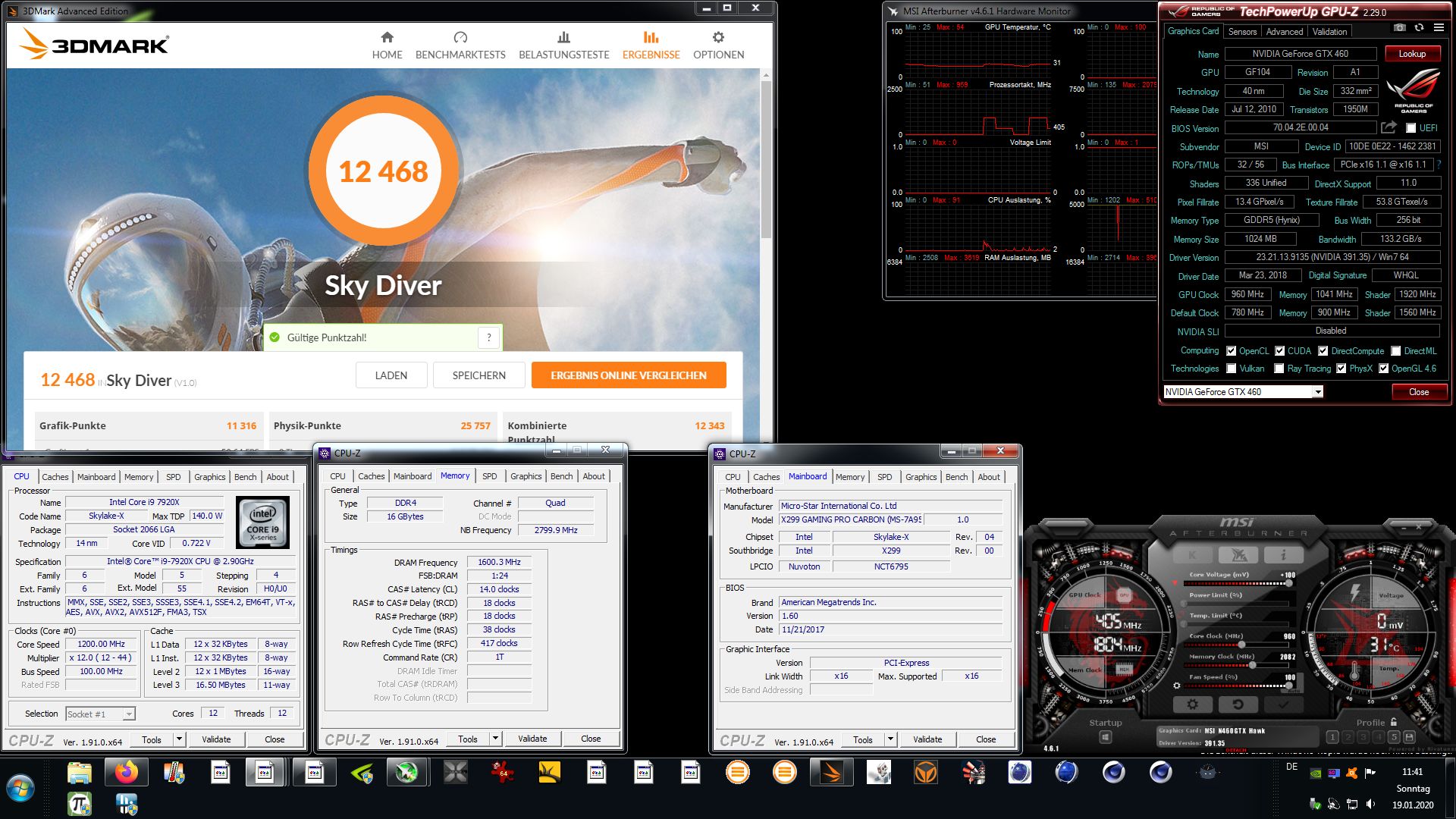The width and height of the screenshot is (1456, 819).
Task: Click volume speaker tray icon
Action: tap(1371, 804)
